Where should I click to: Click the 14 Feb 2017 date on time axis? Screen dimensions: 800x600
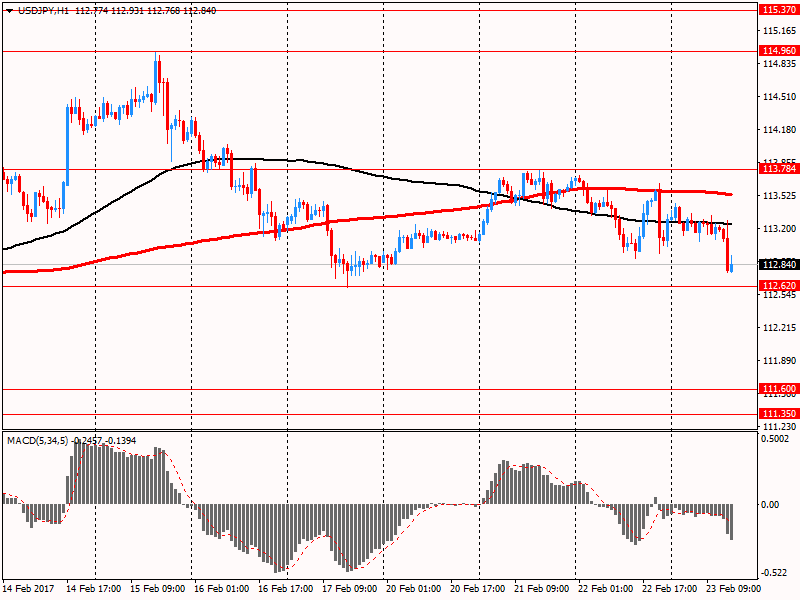click(27, 590)
